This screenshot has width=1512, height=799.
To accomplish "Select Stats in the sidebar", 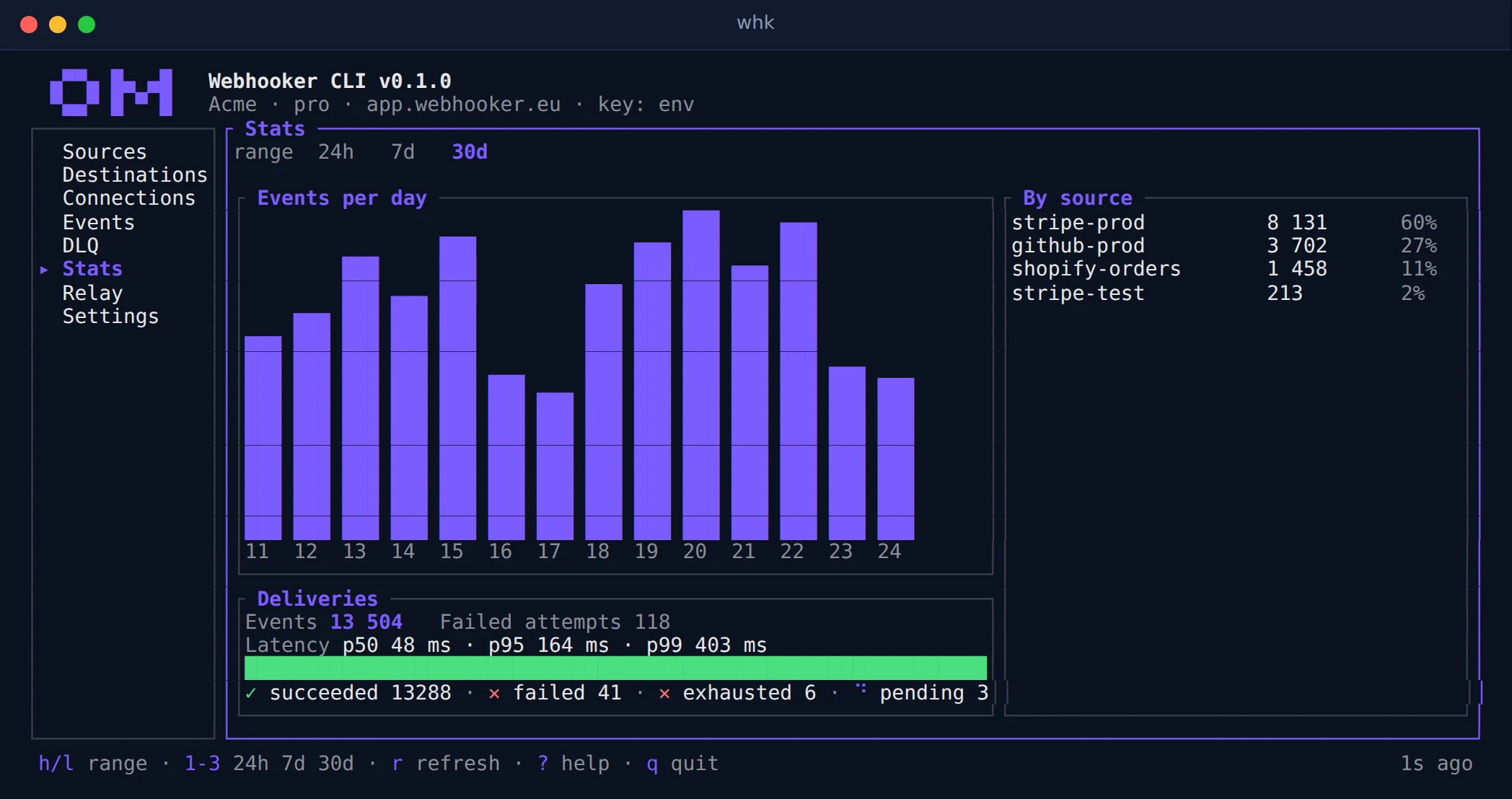I will pyautogui.click(x=92, y=268).
